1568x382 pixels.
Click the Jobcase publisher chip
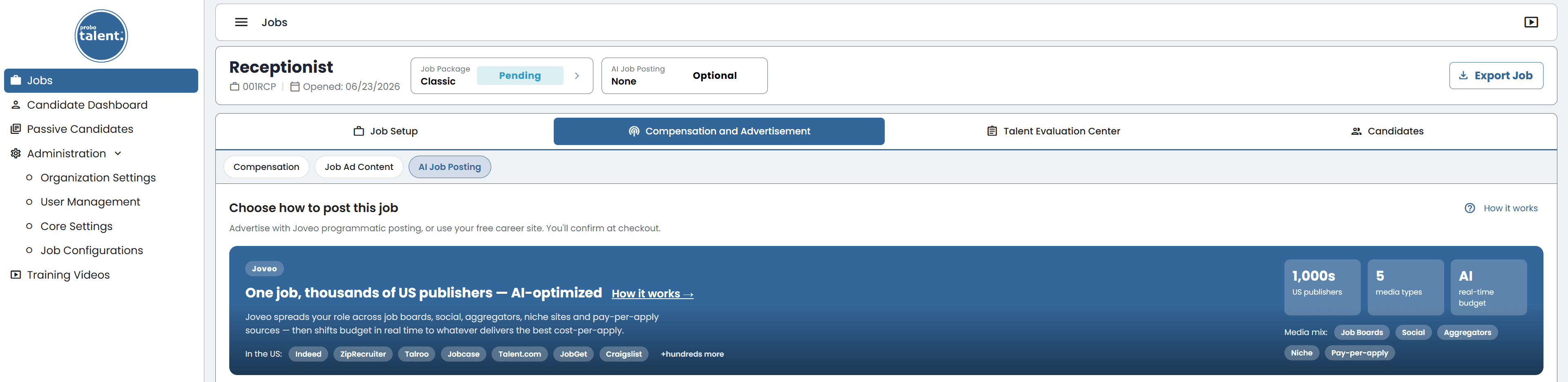pyautogui.click(x=463, y=354)
